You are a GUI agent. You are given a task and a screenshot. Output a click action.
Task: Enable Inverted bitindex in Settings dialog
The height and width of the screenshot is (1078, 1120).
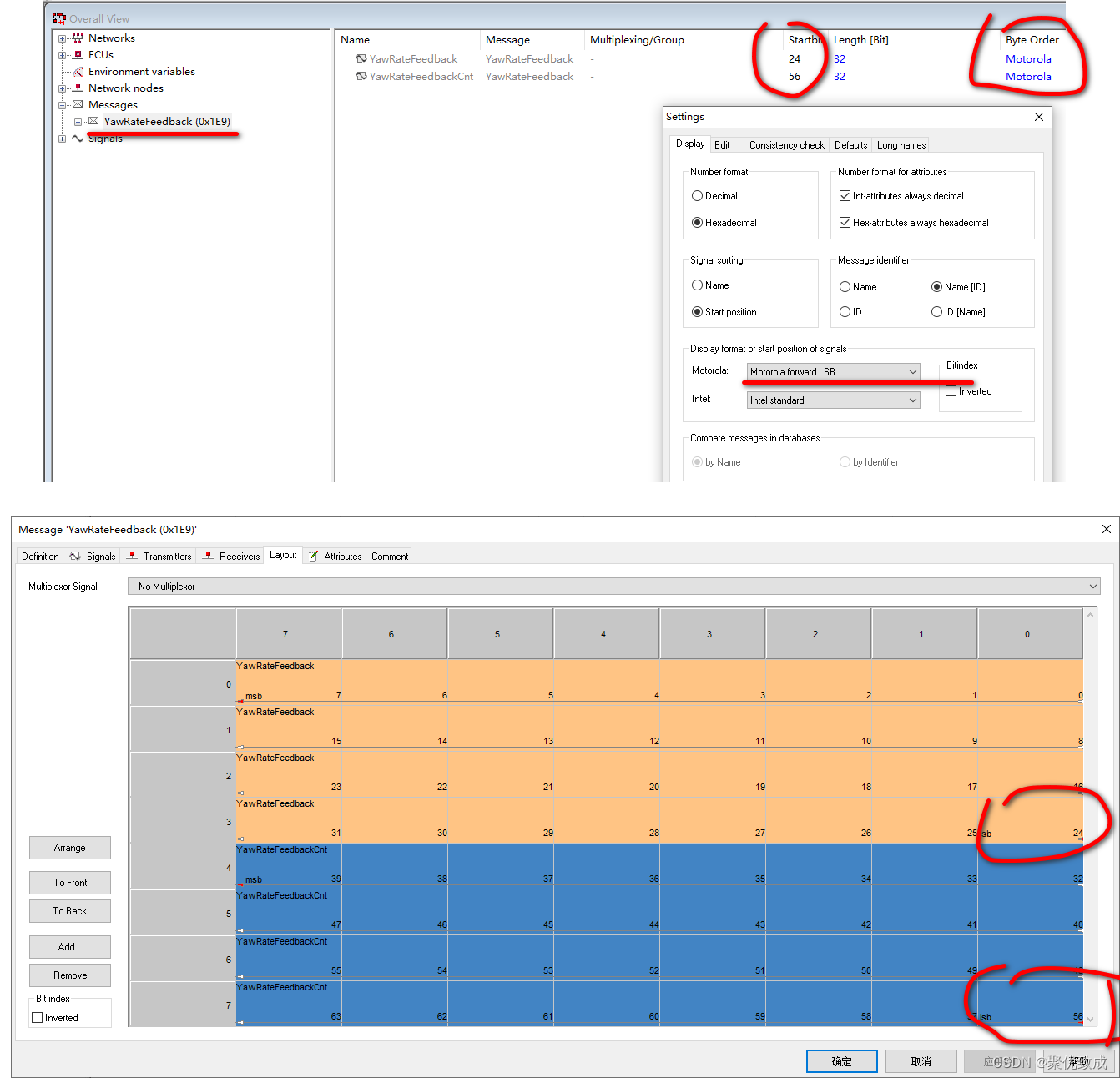pos(951,391)
